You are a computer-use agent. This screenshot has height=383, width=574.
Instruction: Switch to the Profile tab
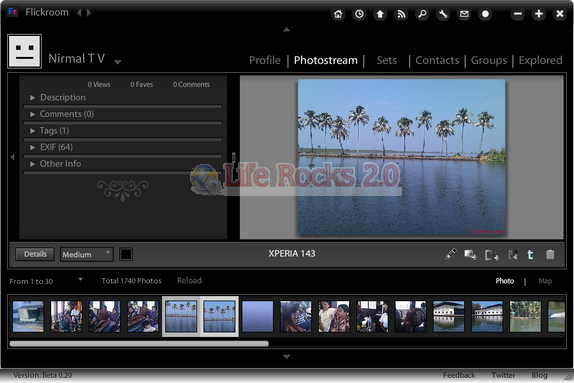[265, 60]
